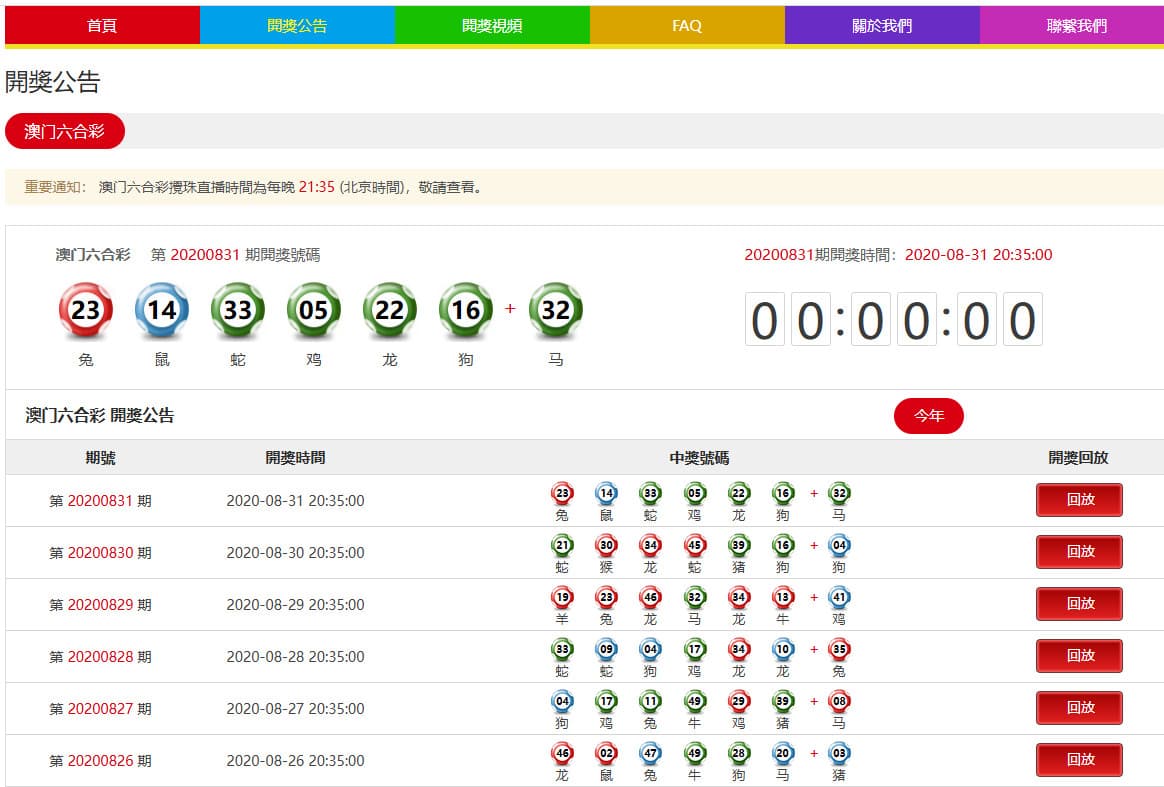Viewport: 1164px width, 787px height.
Task: Click red ball 13 in the 20200829 row
Action: click(783, 597)
